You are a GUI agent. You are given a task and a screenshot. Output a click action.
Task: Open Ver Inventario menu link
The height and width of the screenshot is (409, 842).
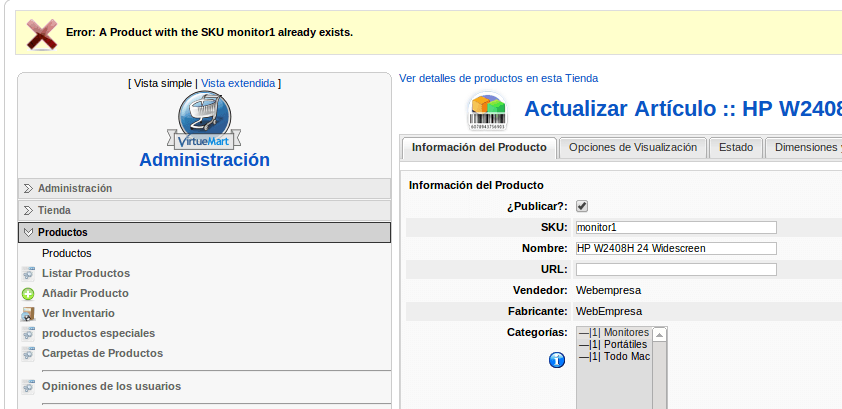[78, 313]
